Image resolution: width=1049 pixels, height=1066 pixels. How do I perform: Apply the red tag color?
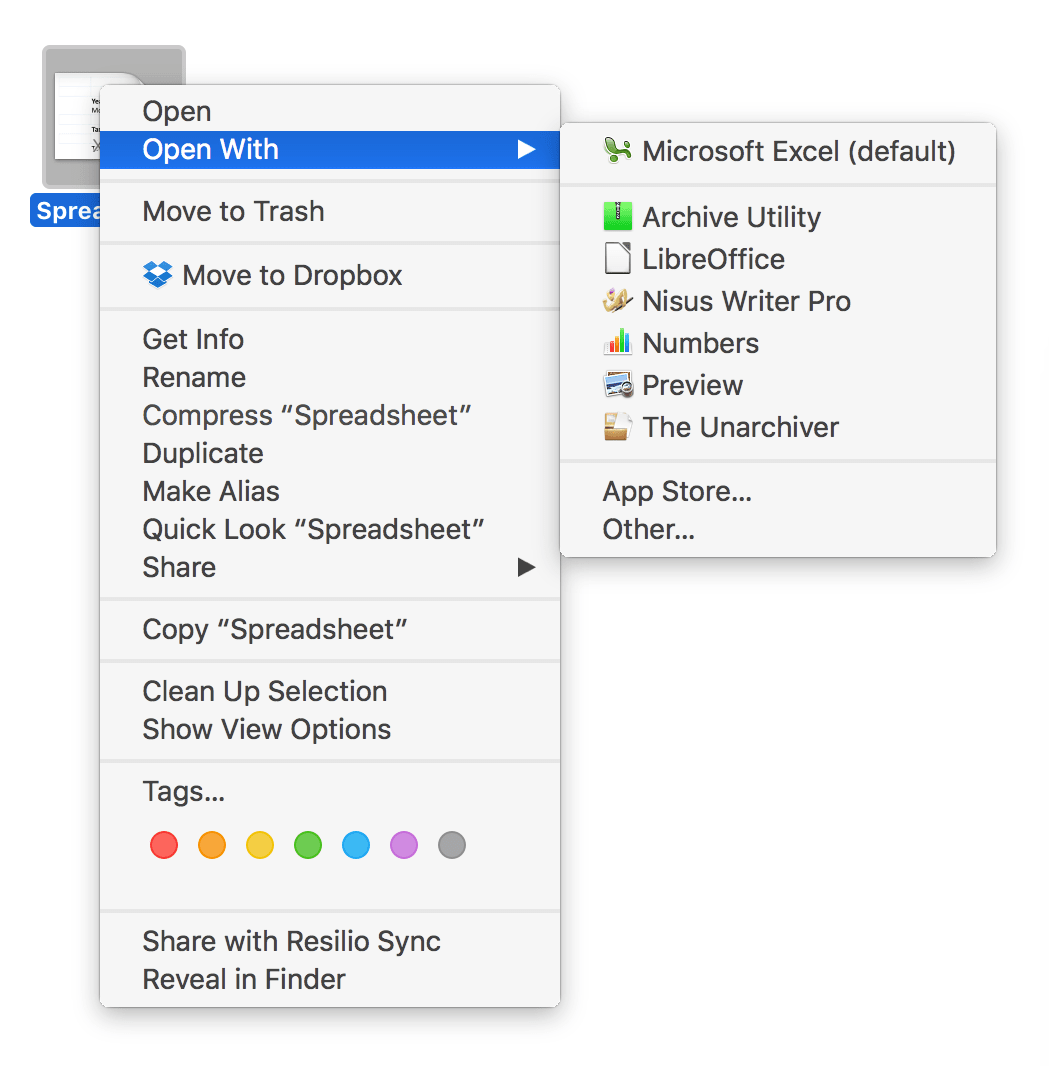click(164, 845)
